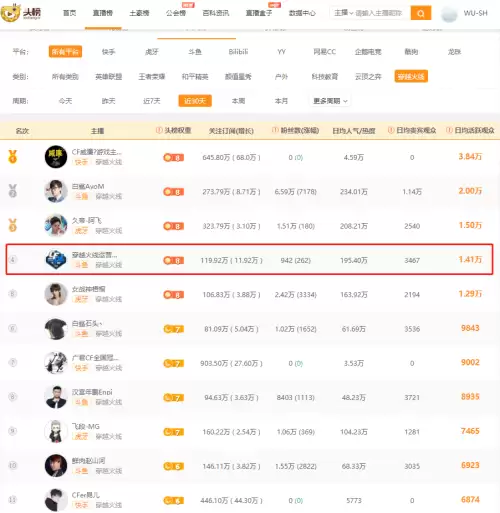Click the orange search magnifier button
This screenshot has width=500, height=513.
[x=421, y=13]
